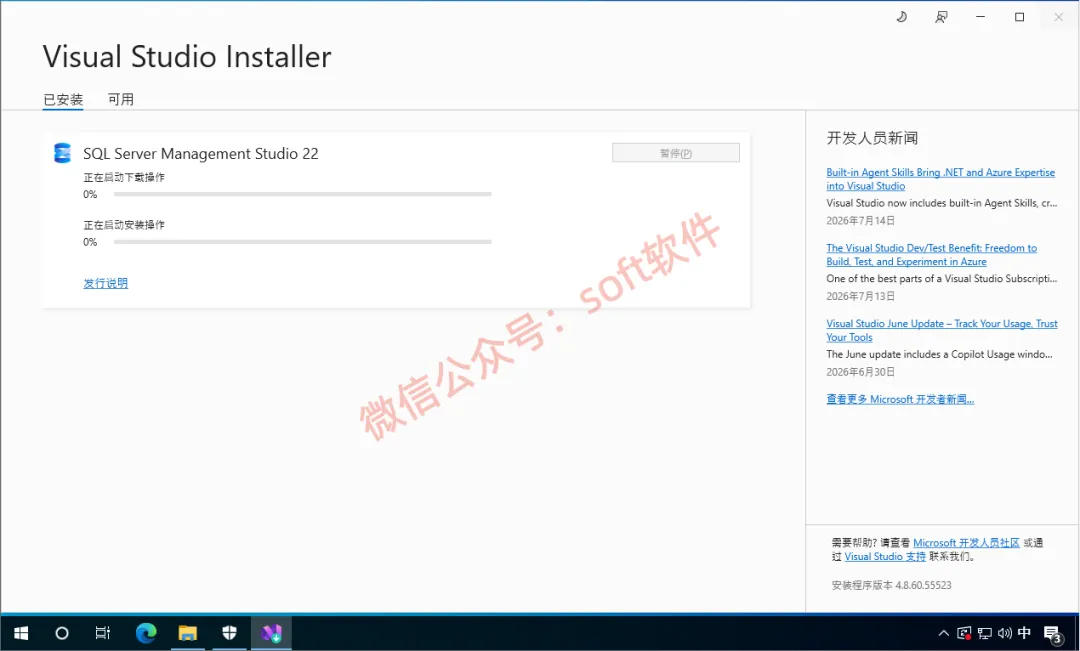Click the 开发人员新闻 heading

pos(872,138)
